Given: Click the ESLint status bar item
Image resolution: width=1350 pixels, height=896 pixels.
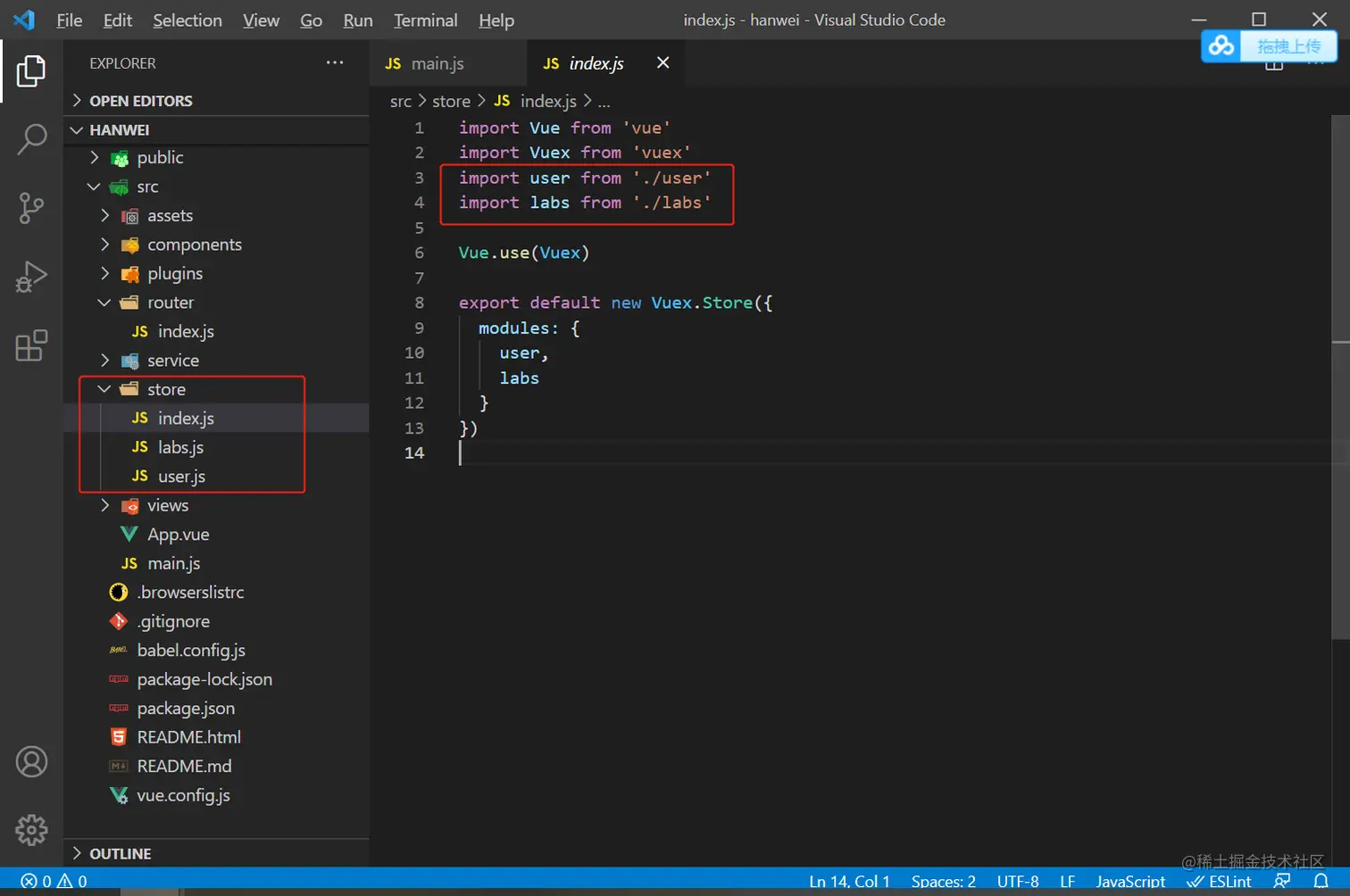Looking at the screenshot, I should pyautogui.click(x=1219, y=882).
